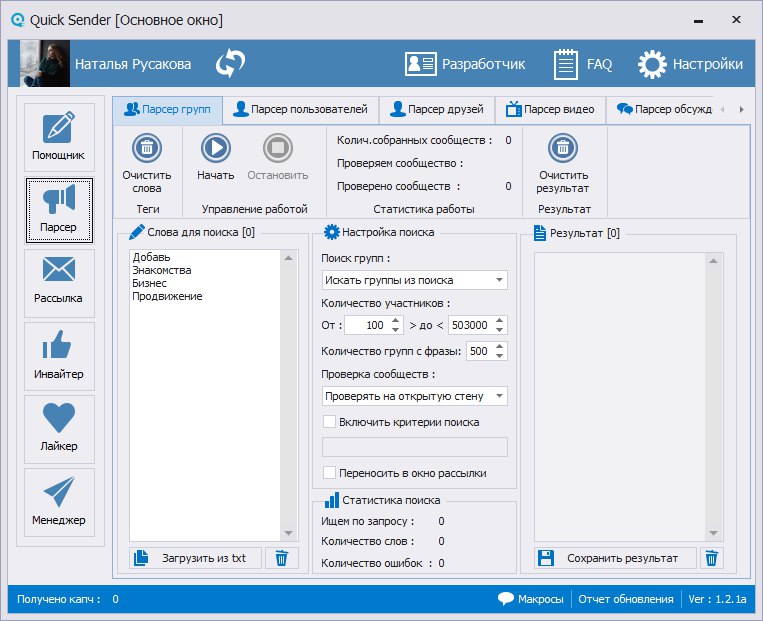Decrease Количество групп с фразы value
This screenshot has height=621, width=763.
point(500,355)
